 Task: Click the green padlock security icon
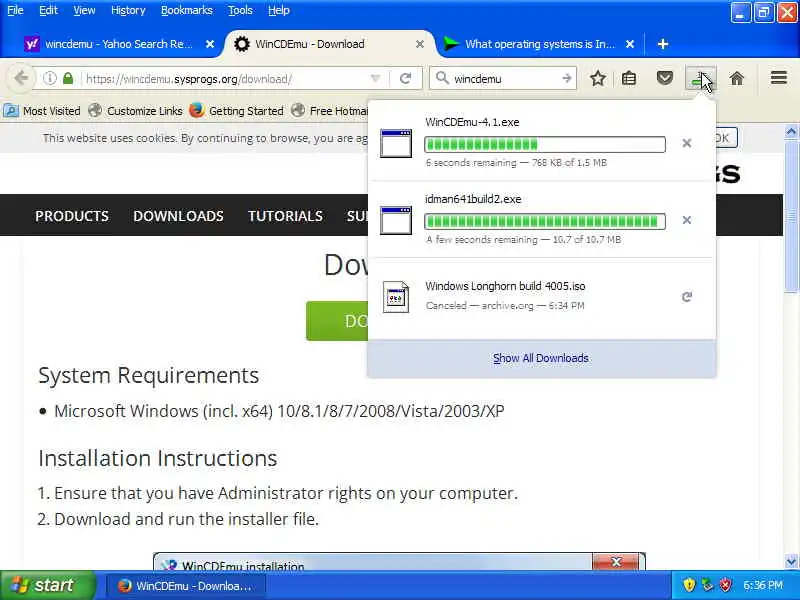point(68,79)
